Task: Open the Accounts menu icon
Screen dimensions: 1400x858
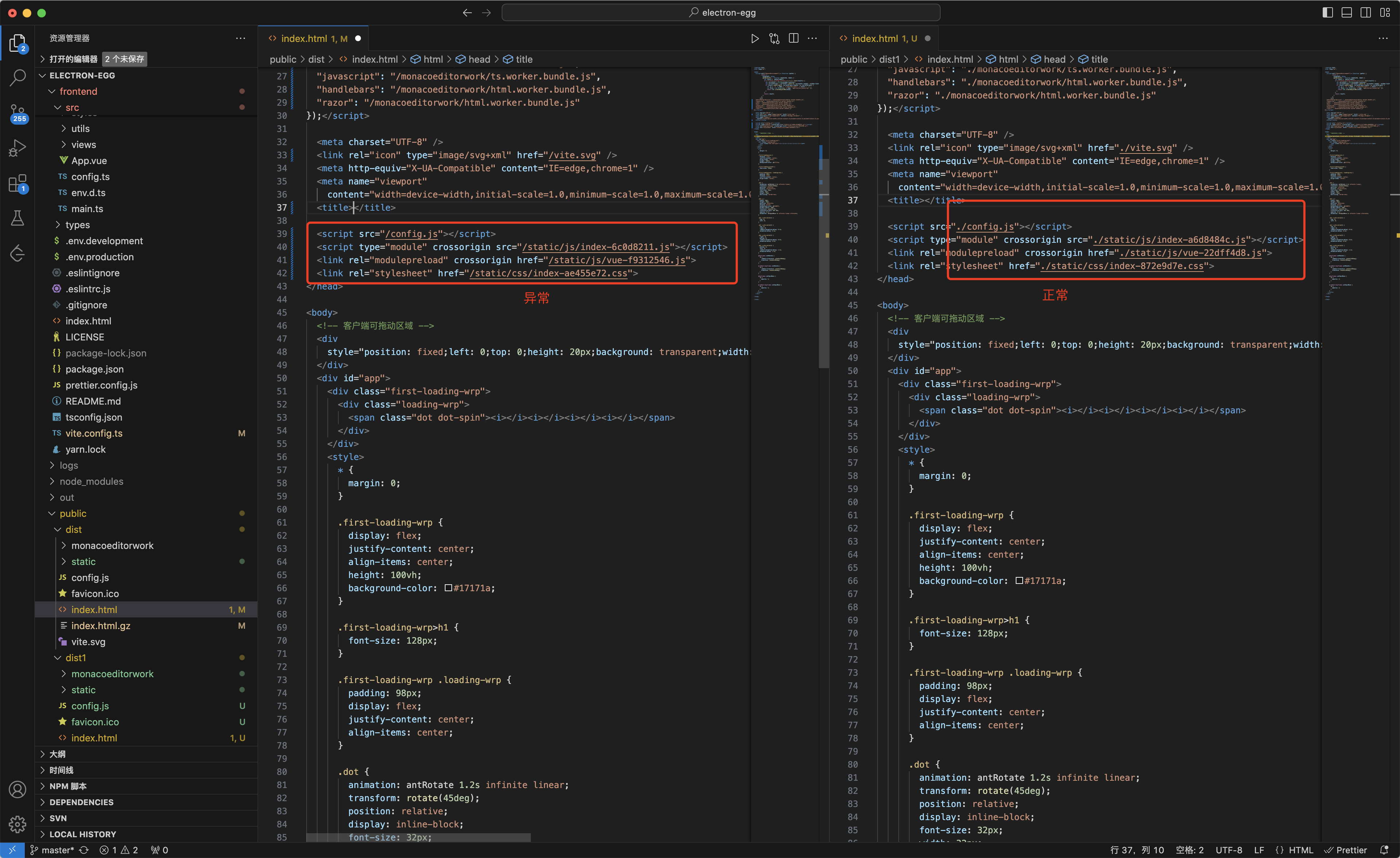Action: click(17, 790)
